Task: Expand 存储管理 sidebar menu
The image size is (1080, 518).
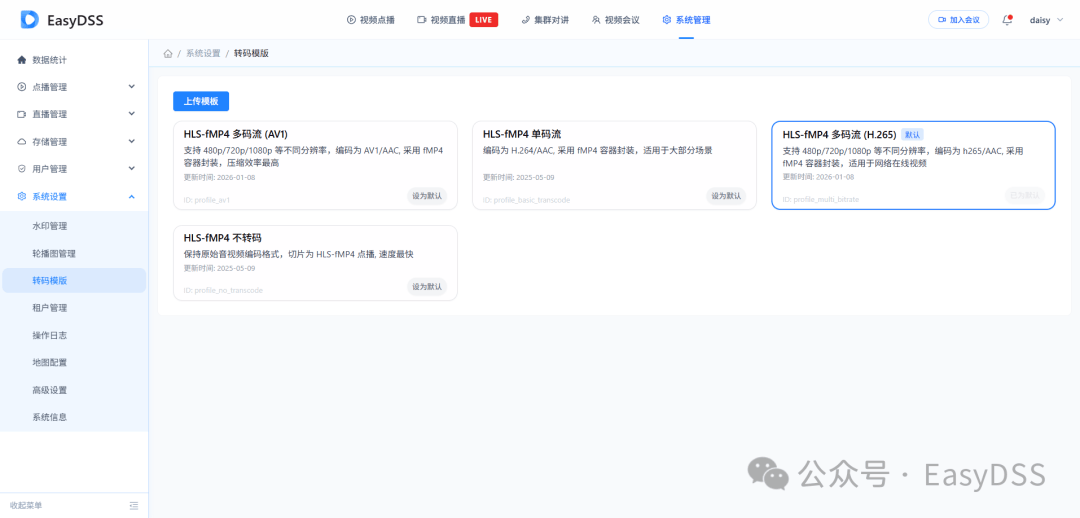Action: pyautogui.click(x=74, y=142)
